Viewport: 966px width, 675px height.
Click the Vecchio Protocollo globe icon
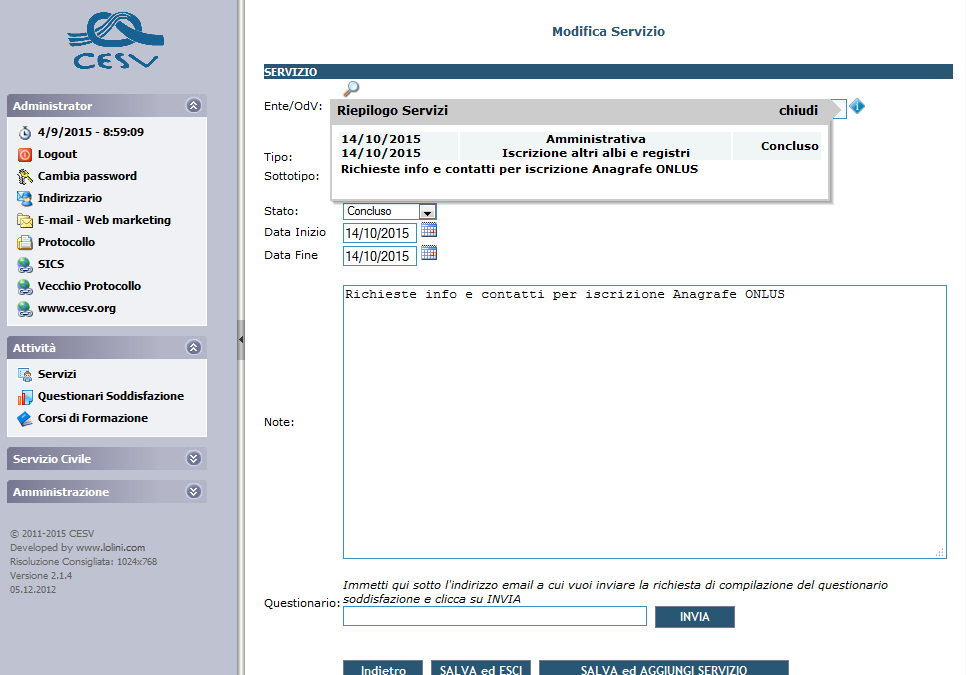click(25, 287)
